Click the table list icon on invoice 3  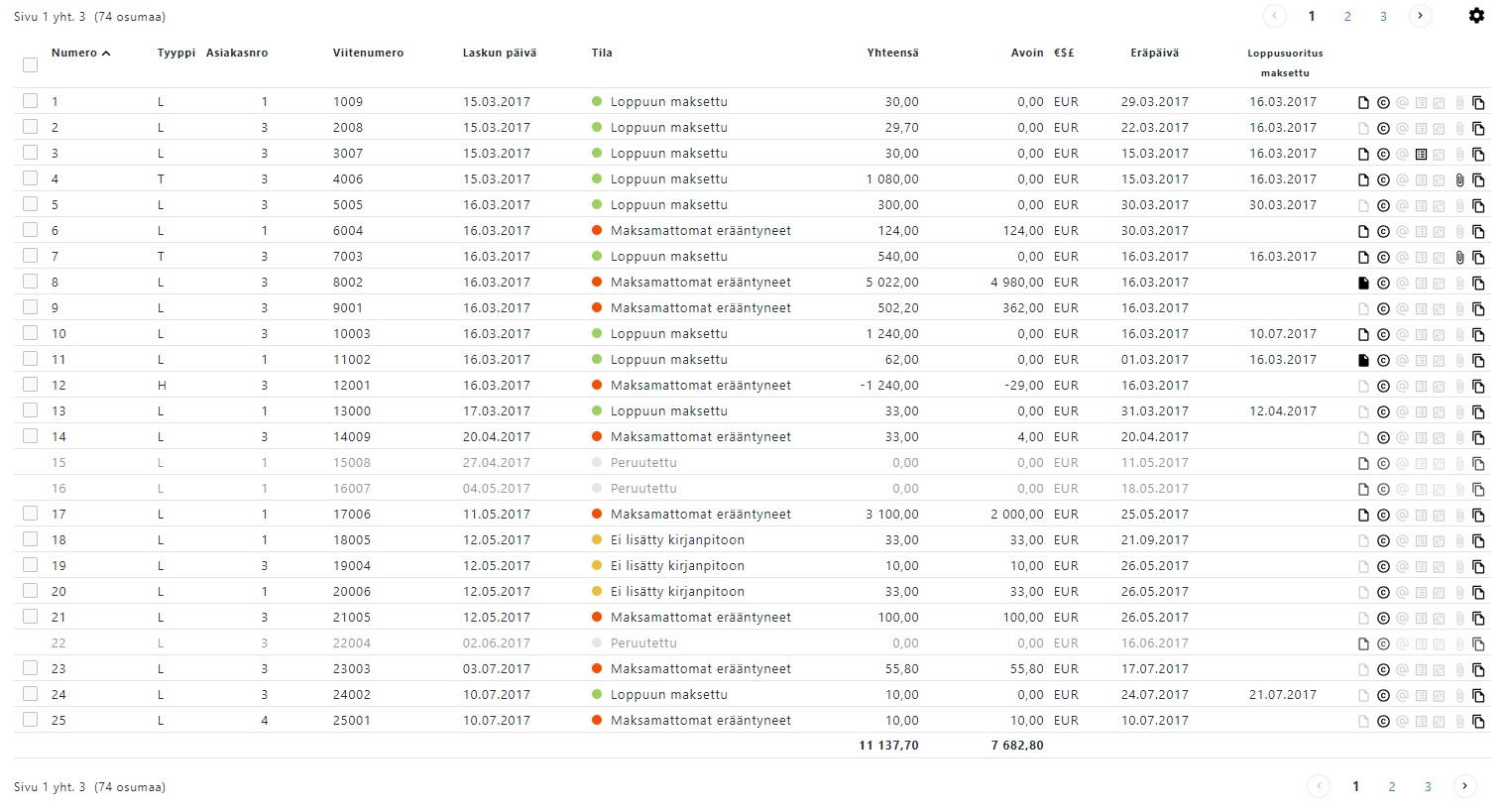tap(1421, 154)
